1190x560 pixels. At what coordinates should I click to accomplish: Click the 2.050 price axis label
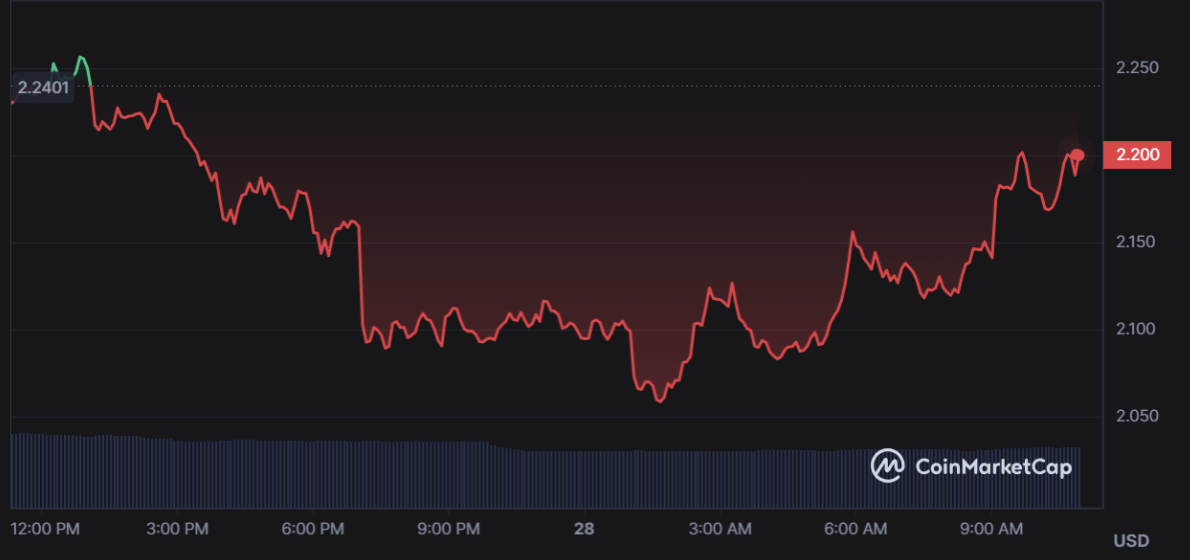pyautogui.click(x=1138, y=417)
